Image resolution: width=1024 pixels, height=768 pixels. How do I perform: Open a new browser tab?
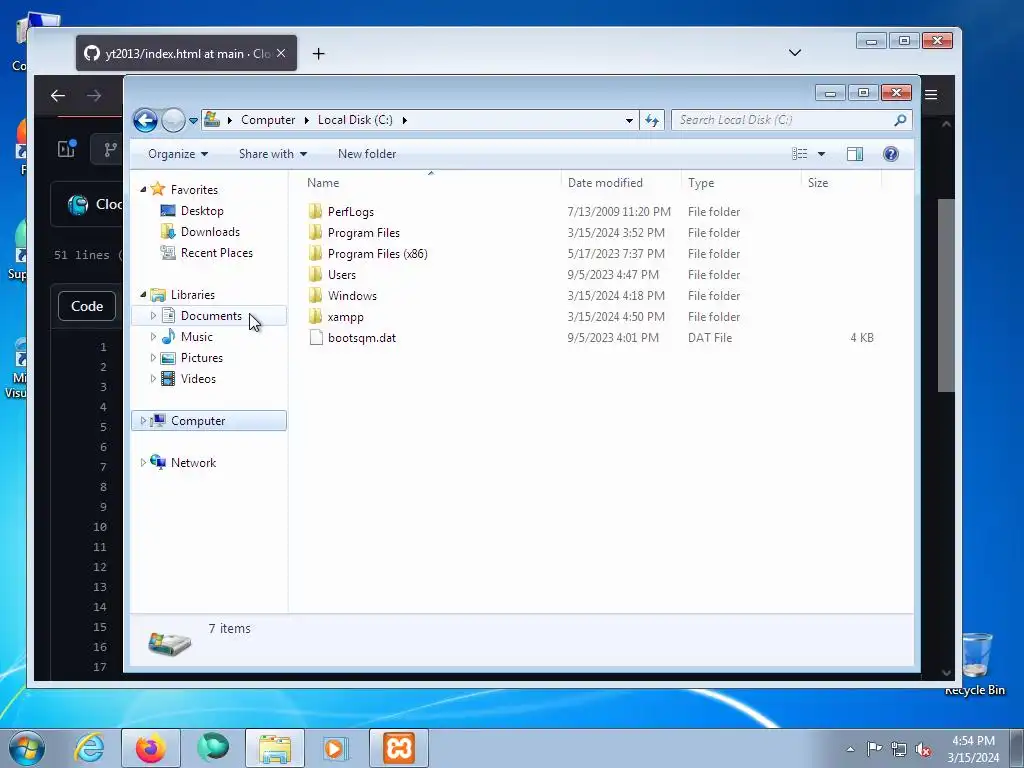(x=319, y=54)
